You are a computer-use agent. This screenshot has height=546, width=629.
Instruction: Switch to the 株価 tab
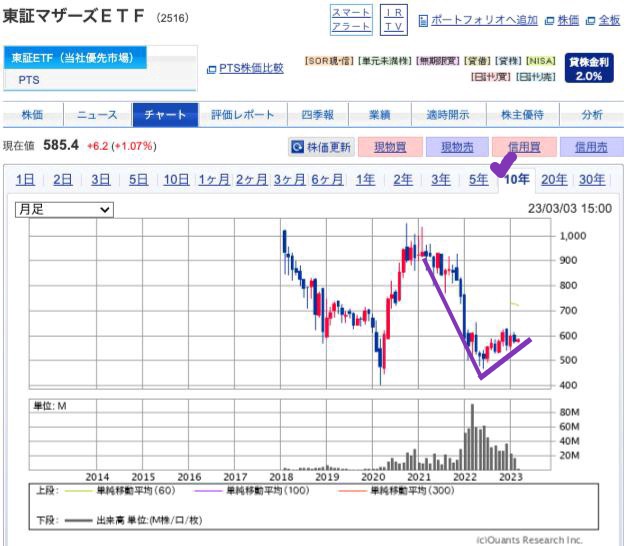tap(33, 115)
